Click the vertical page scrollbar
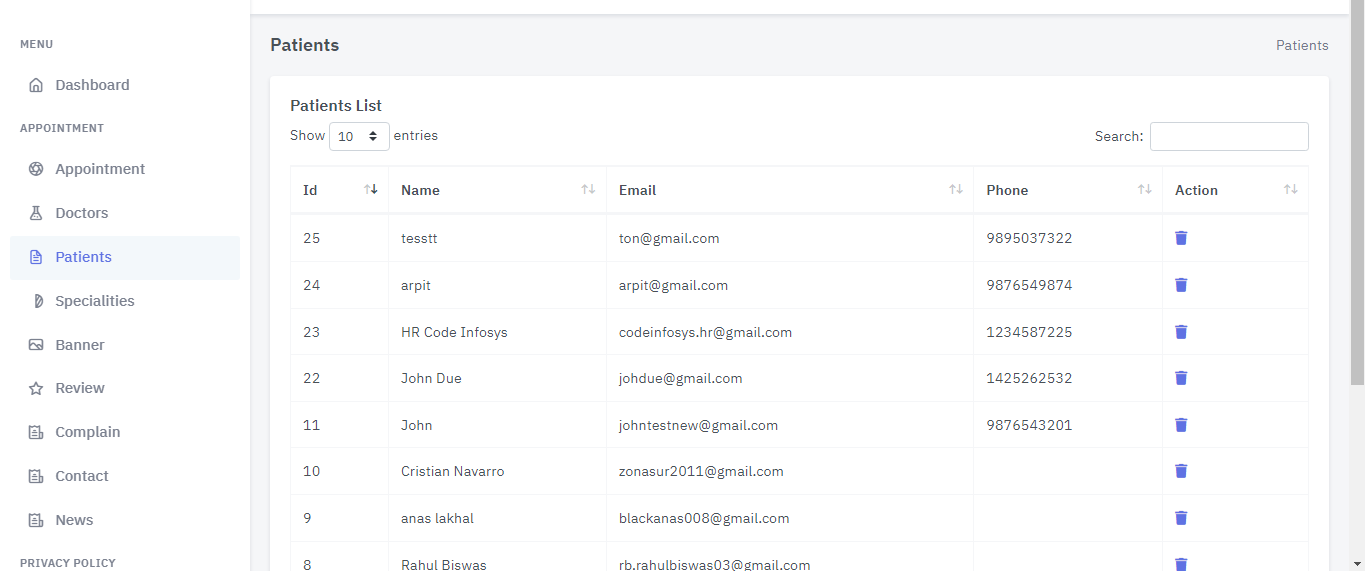This screenshot has width=1365, height=571. point(1357,200)
